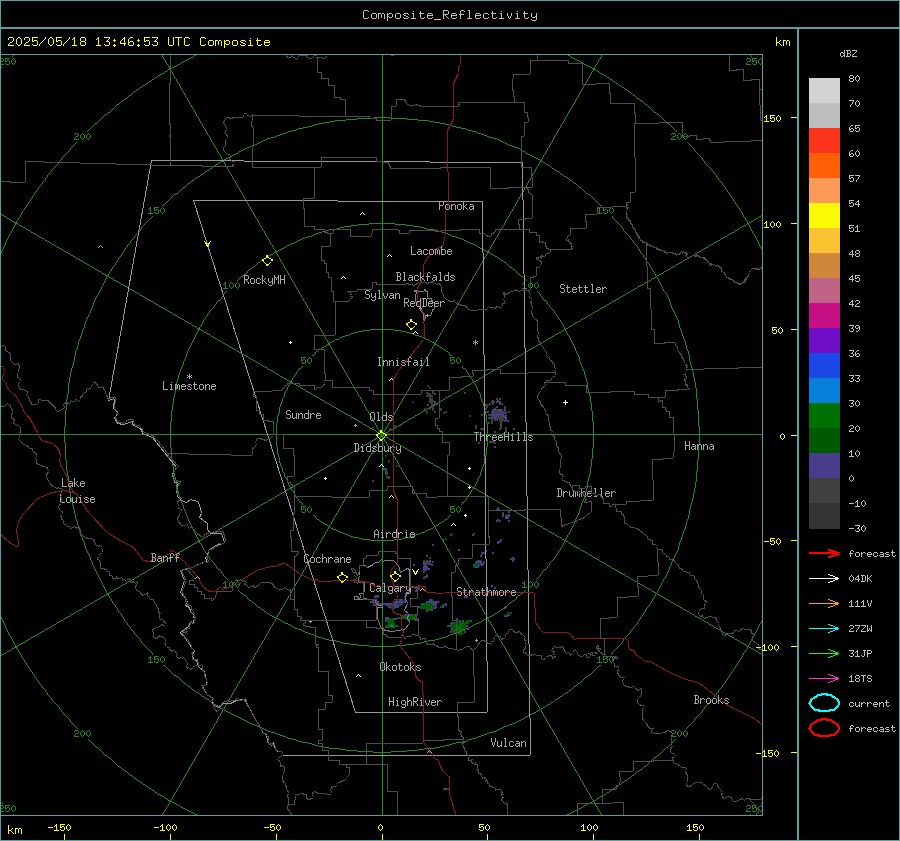Click the RedDeer city label
The image size is (900, 841).
click(424, 303)
